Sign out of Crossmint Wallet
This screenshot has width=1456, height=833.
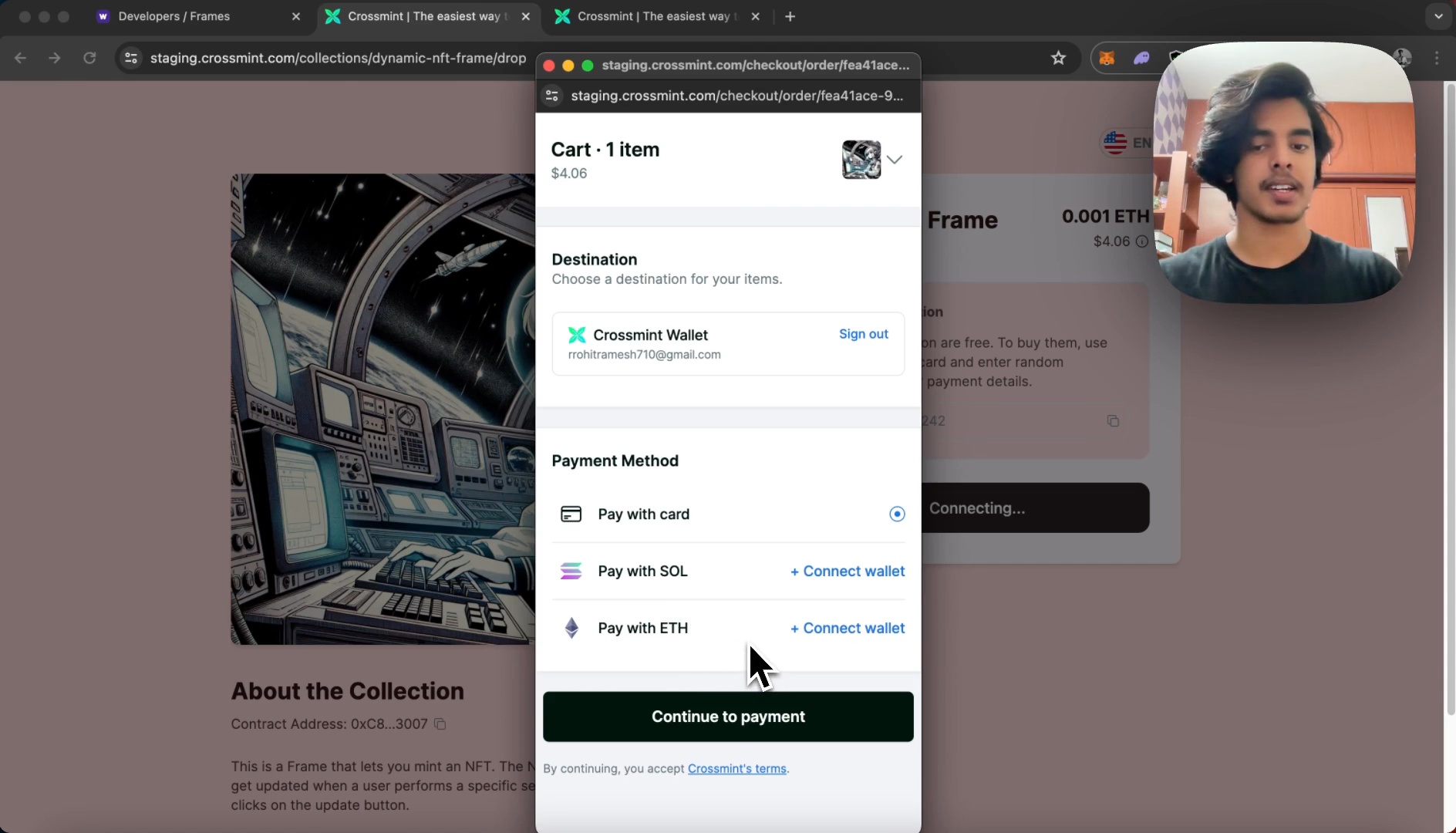point(863,334)
